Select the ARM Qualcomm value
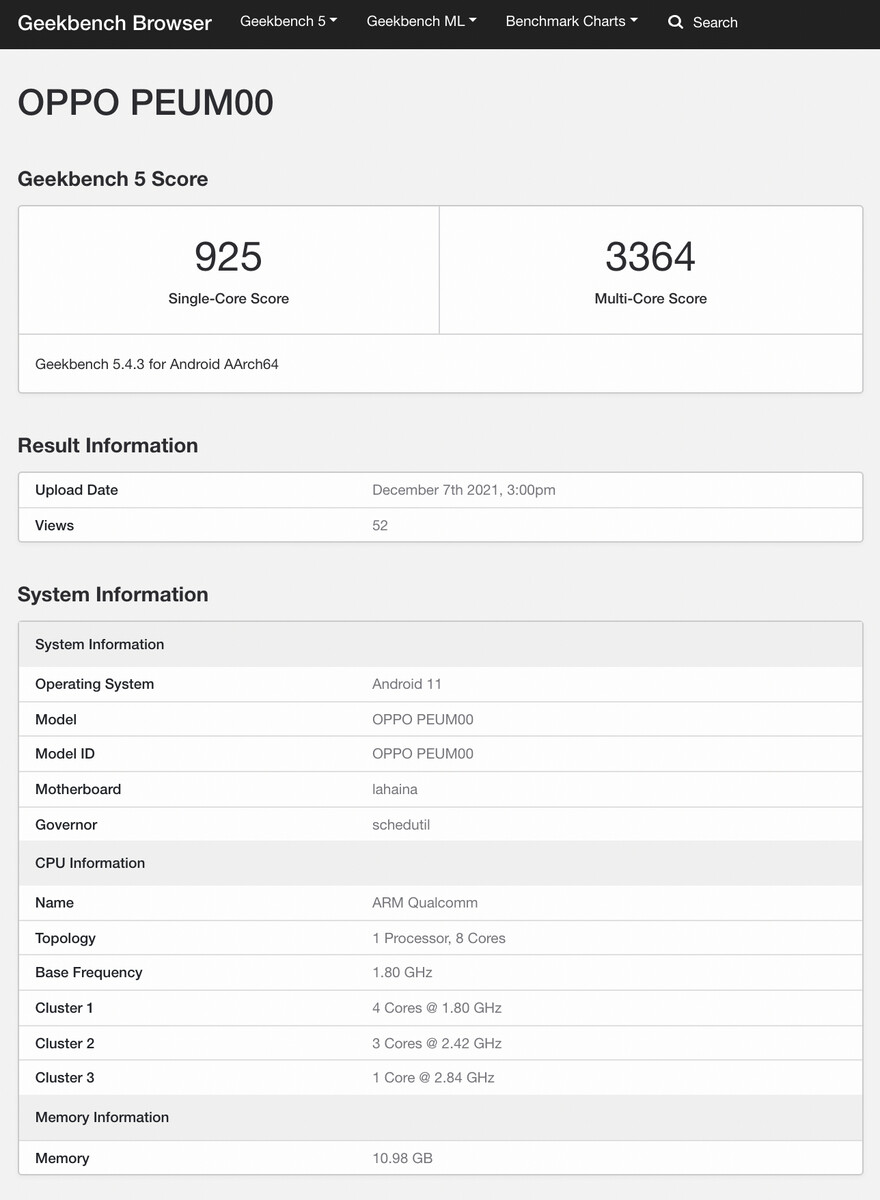This screenshot has width=880, height=1200. pos(425,902)
